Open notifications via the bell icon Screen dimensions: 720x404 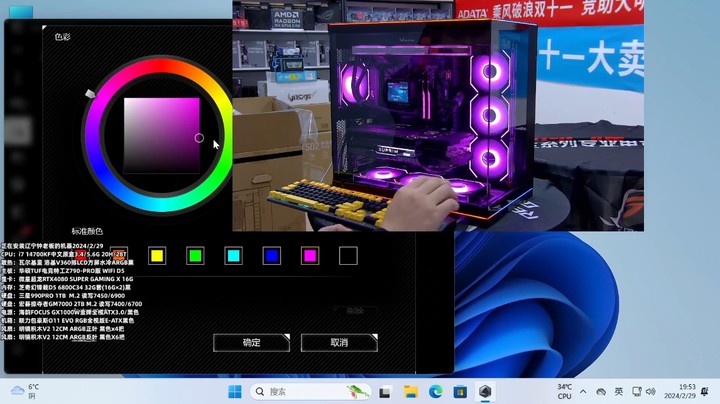click(704, 392)
